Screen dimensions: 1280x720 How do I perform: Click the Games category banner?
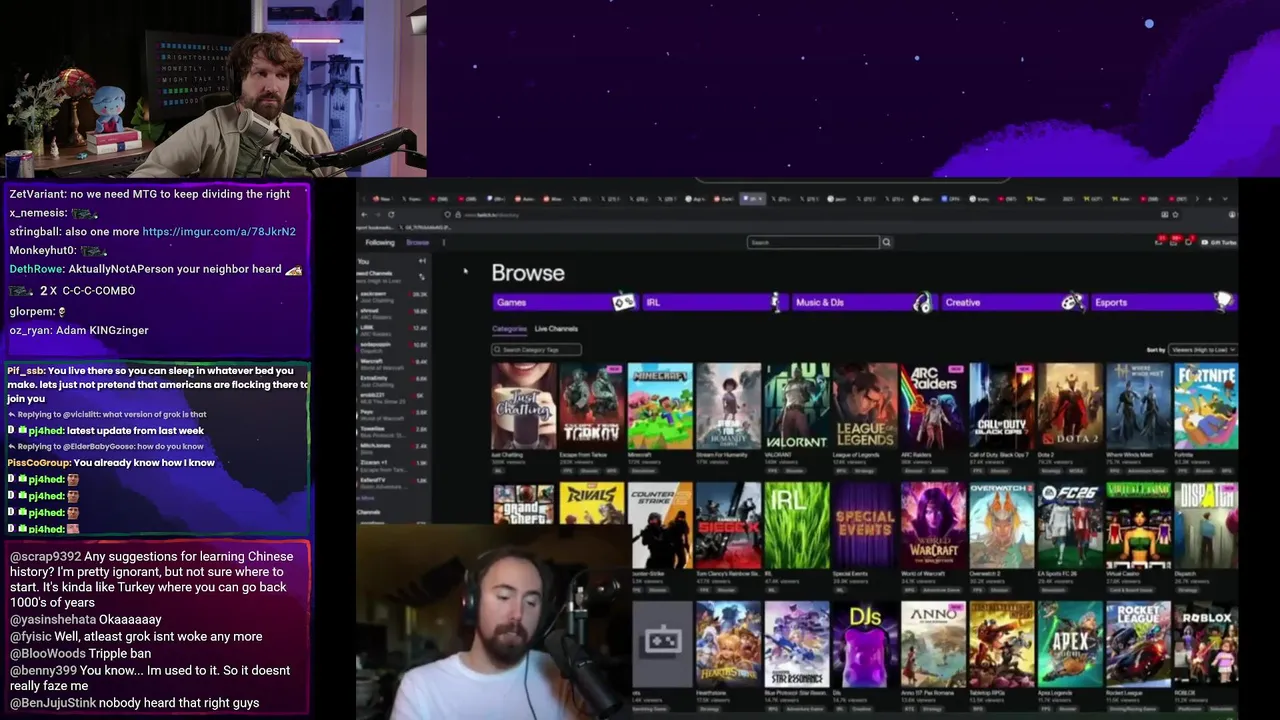(564, 302)
